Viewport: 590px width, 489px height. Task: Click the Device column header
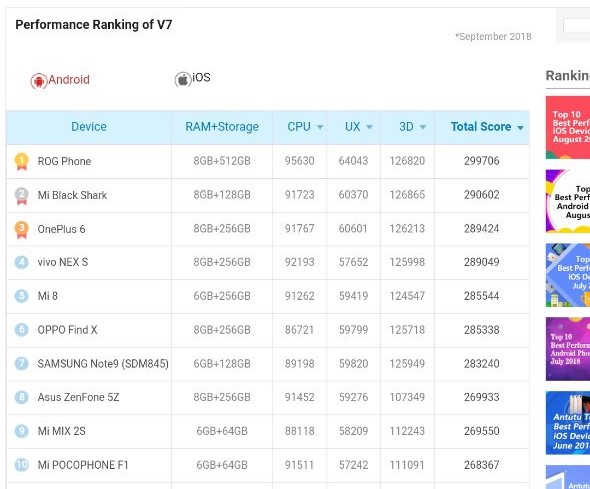point(89,127)
